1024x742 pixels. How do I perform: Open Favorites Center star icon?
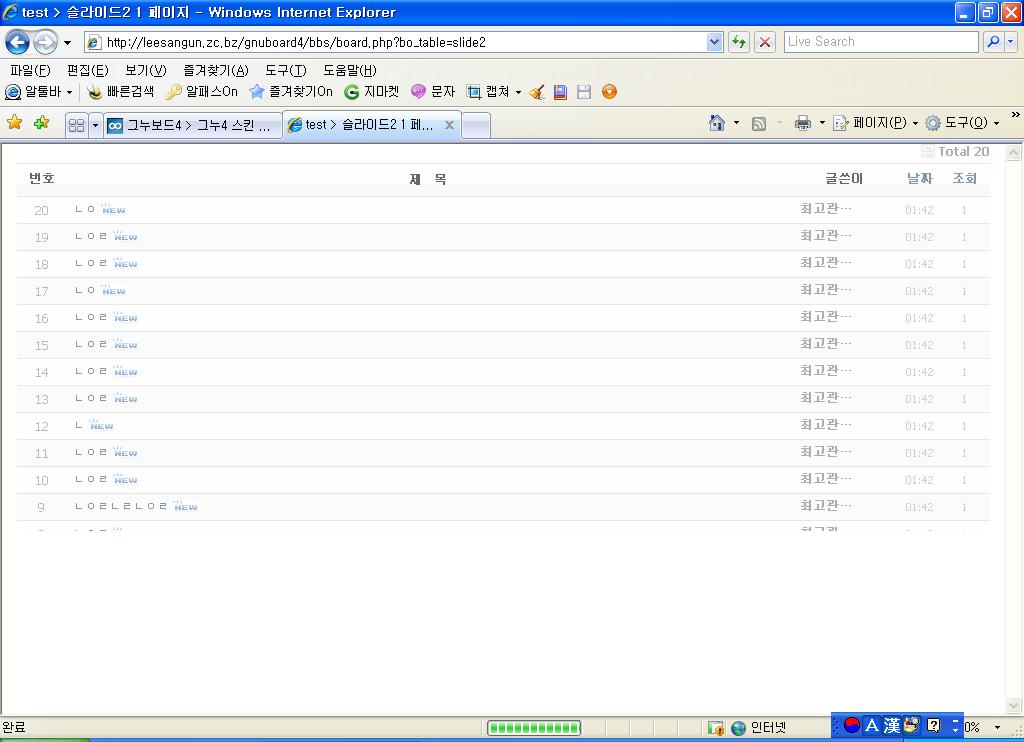[15, 123]
